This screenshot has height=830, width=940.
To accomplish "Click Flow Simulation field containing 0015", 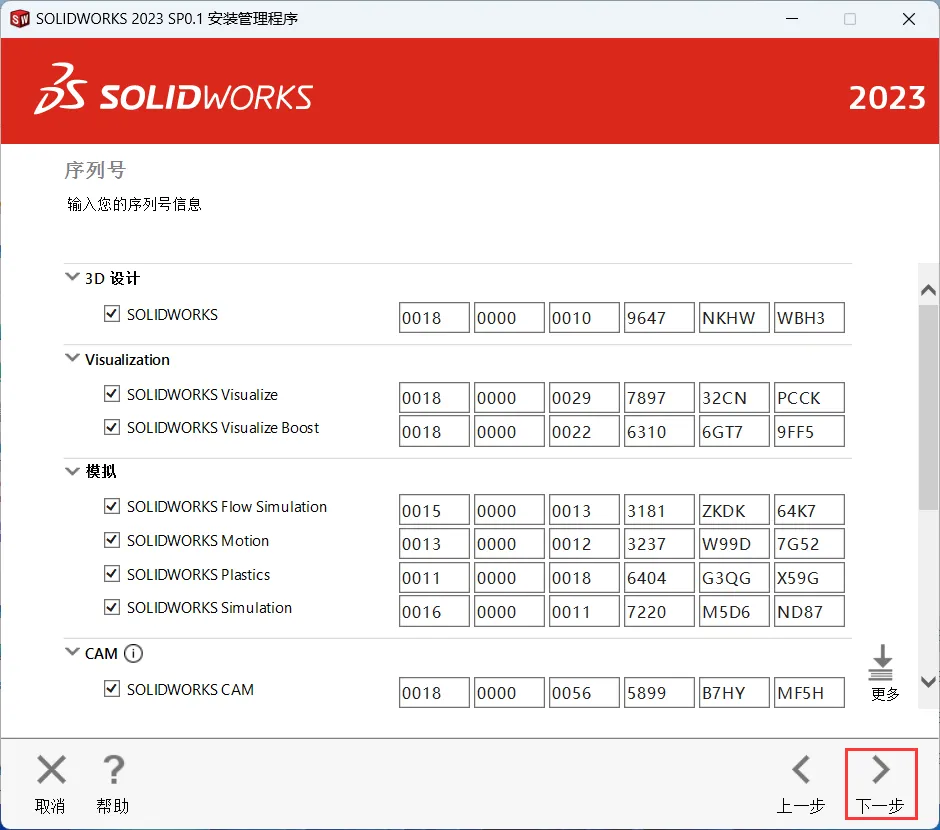I will coord(434,510).
